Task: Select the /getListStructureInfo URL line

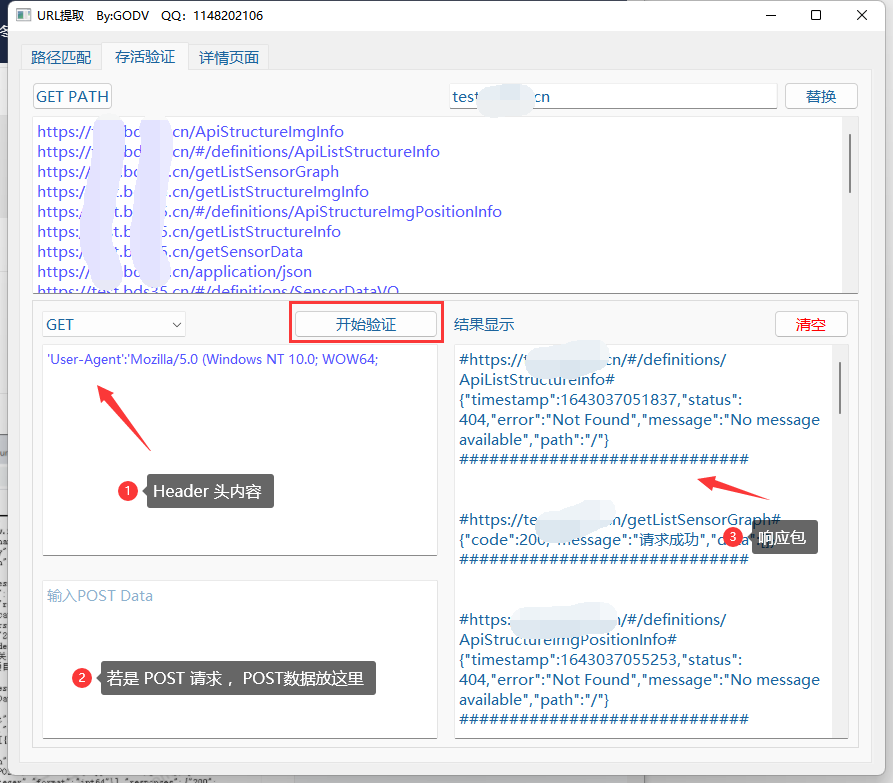Action: [x=189, y=231]
